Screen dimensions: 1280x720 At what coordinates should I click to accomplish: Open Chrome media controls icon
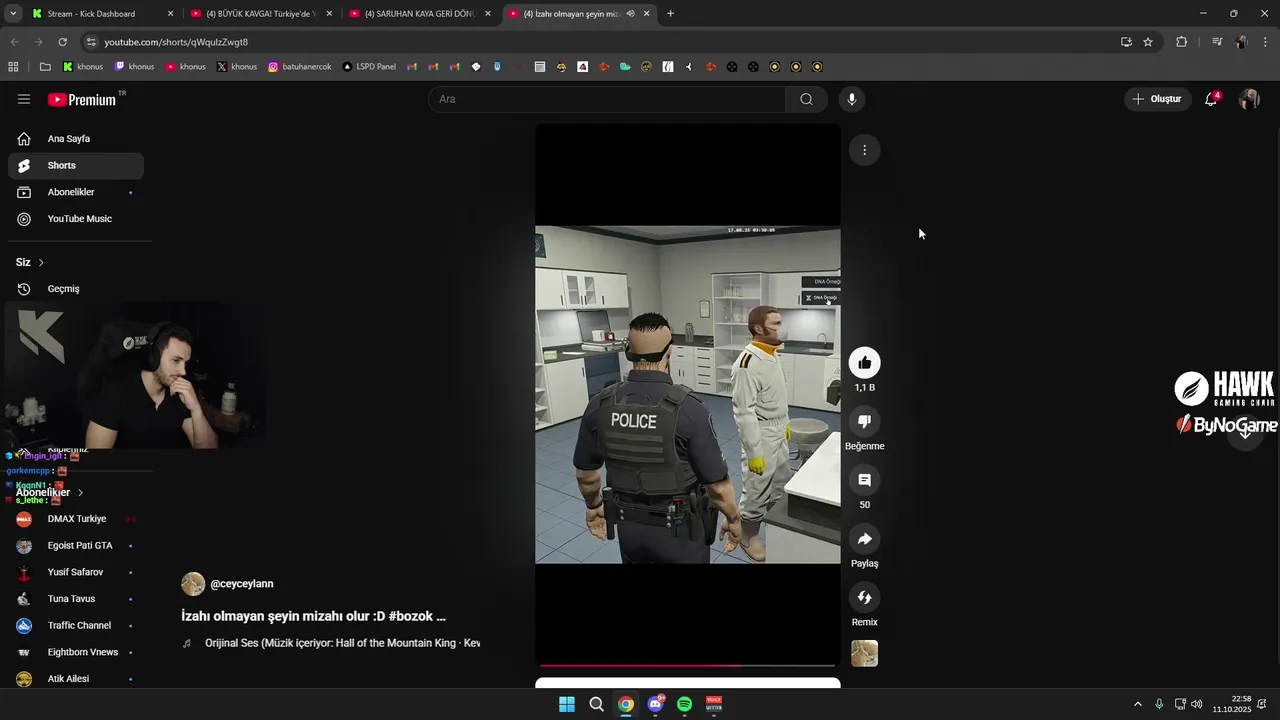1217,42
